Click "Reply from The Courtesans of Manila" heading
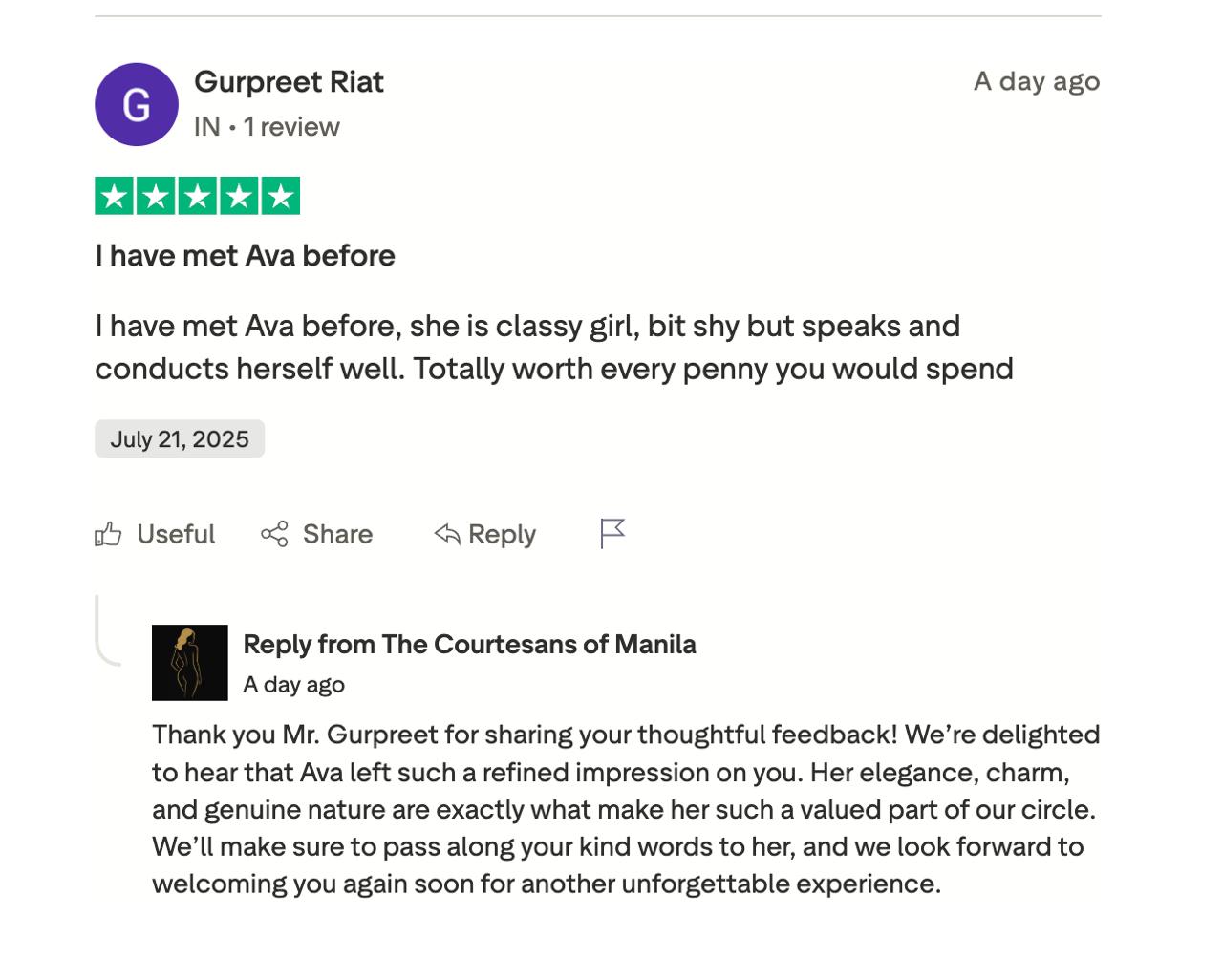This screenshot has height=980, width=1223. click(x=469, y=645)
